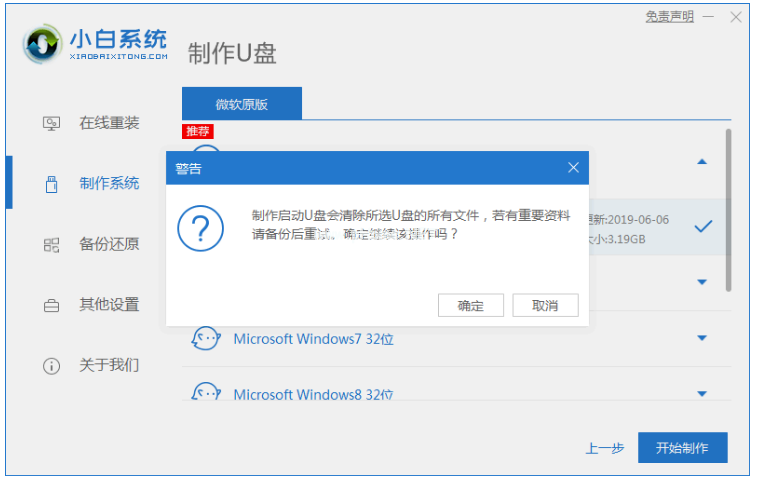This screenshot has width=760, height=486.
Task: Close the 警告 dialog with X
Action: pos(573,168)
